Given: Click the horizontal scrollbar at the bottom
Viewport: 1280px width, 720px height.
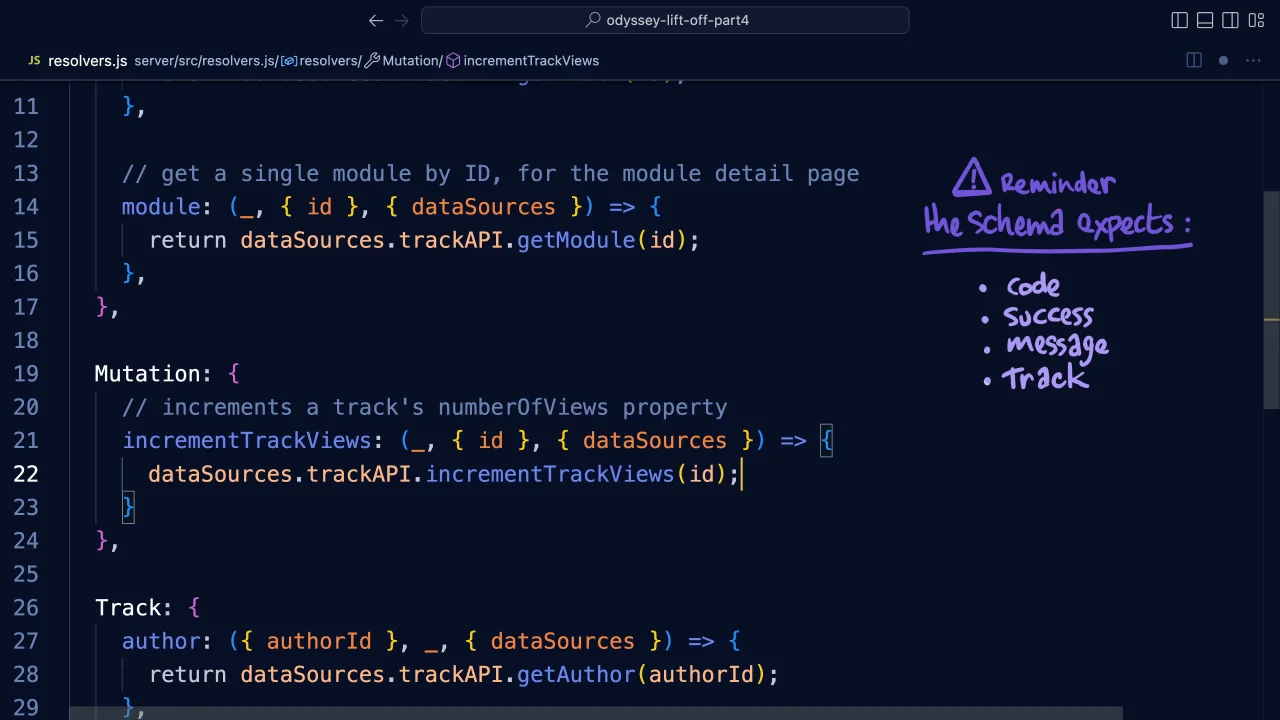Looking at the screenshot, I should point(596,713).
